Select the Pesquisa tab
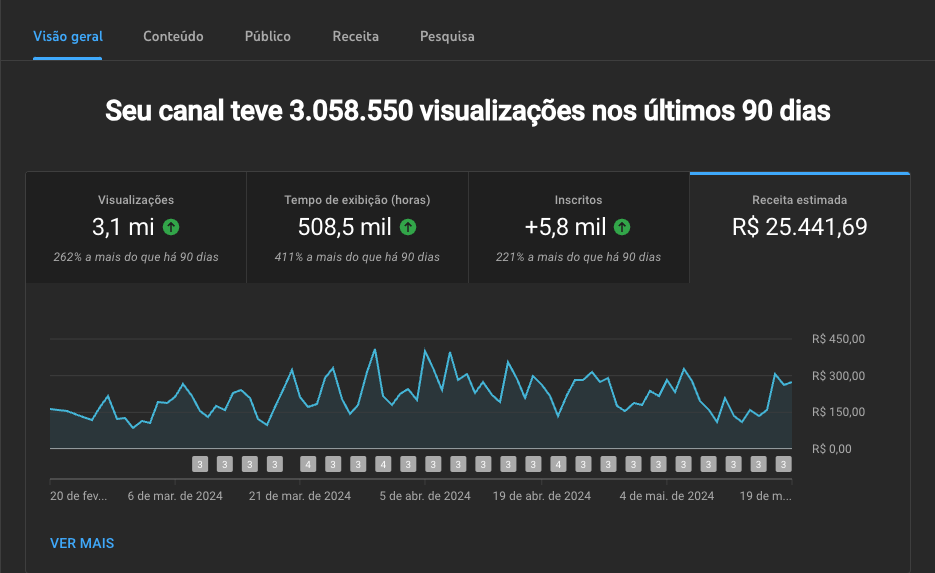Image resolution: width=935 pixels, height=573 pixels. [447, 36]
